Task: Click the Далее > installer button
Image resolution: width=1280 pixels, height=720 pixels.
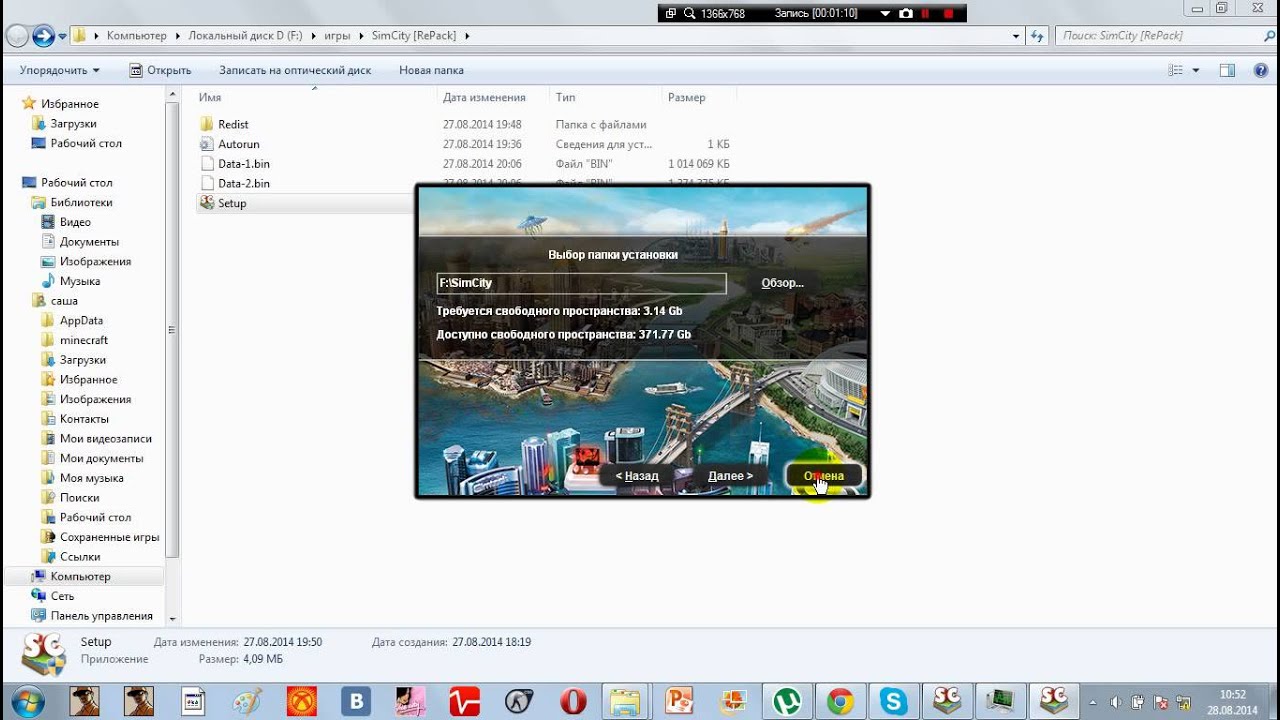Action: (x=730, y=476)
